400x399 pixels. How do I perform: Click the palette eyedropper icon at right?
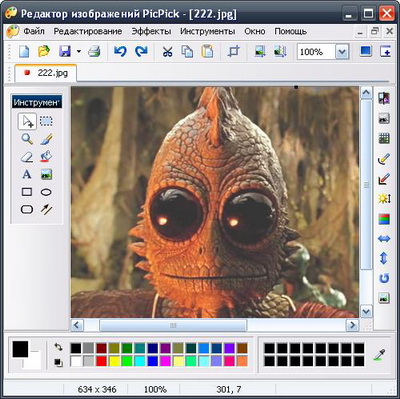379,355
